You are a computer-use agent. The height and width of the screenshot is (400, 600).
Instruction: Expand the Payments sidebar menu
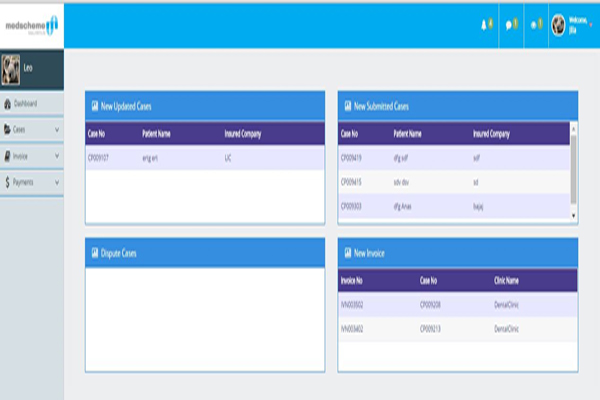[x=32, y=182]
